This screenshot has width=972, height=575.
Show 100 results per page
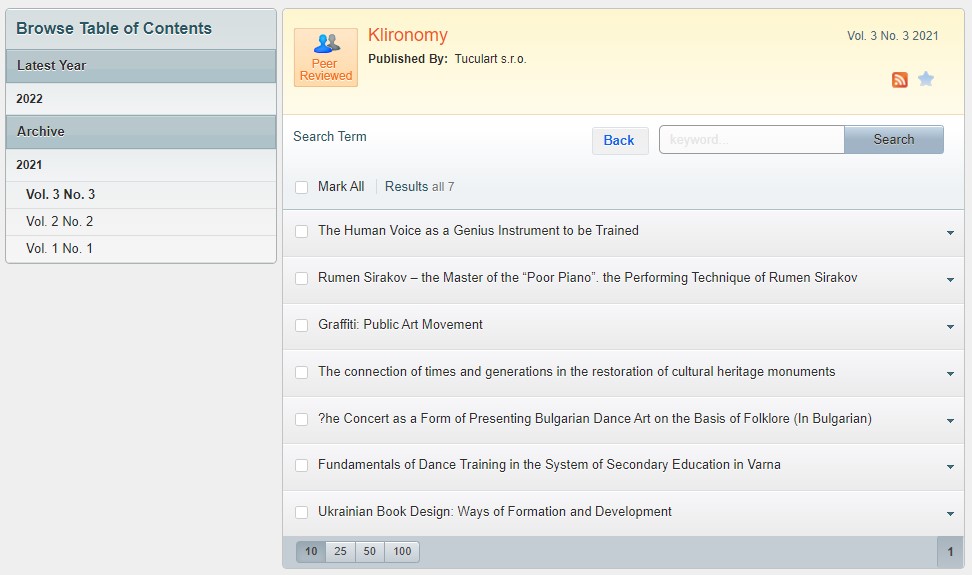tap(402, 552)
